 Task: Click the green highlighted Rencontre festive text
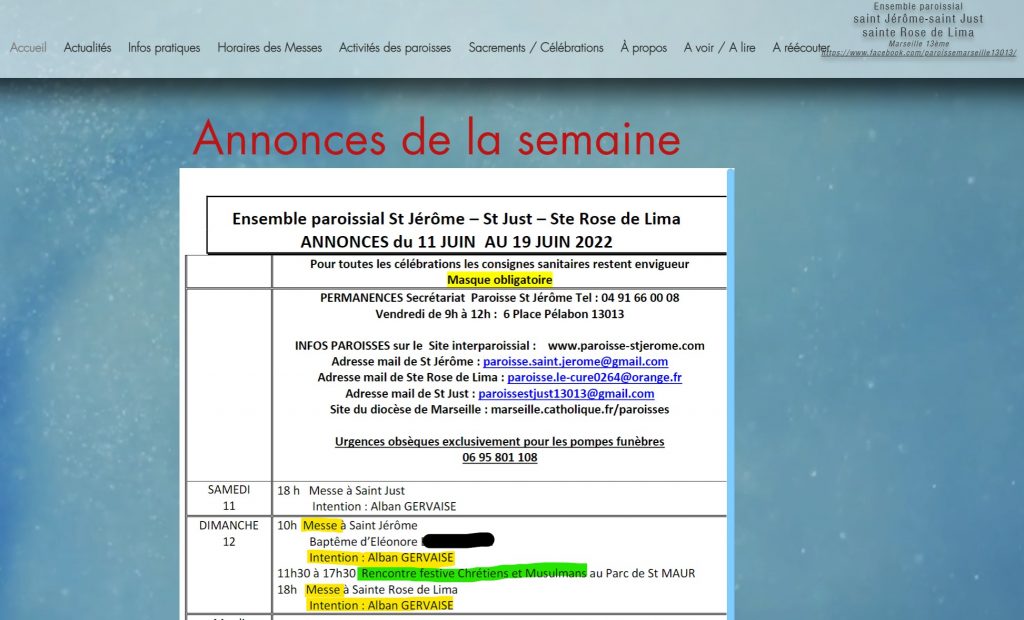tap(472, 573)
